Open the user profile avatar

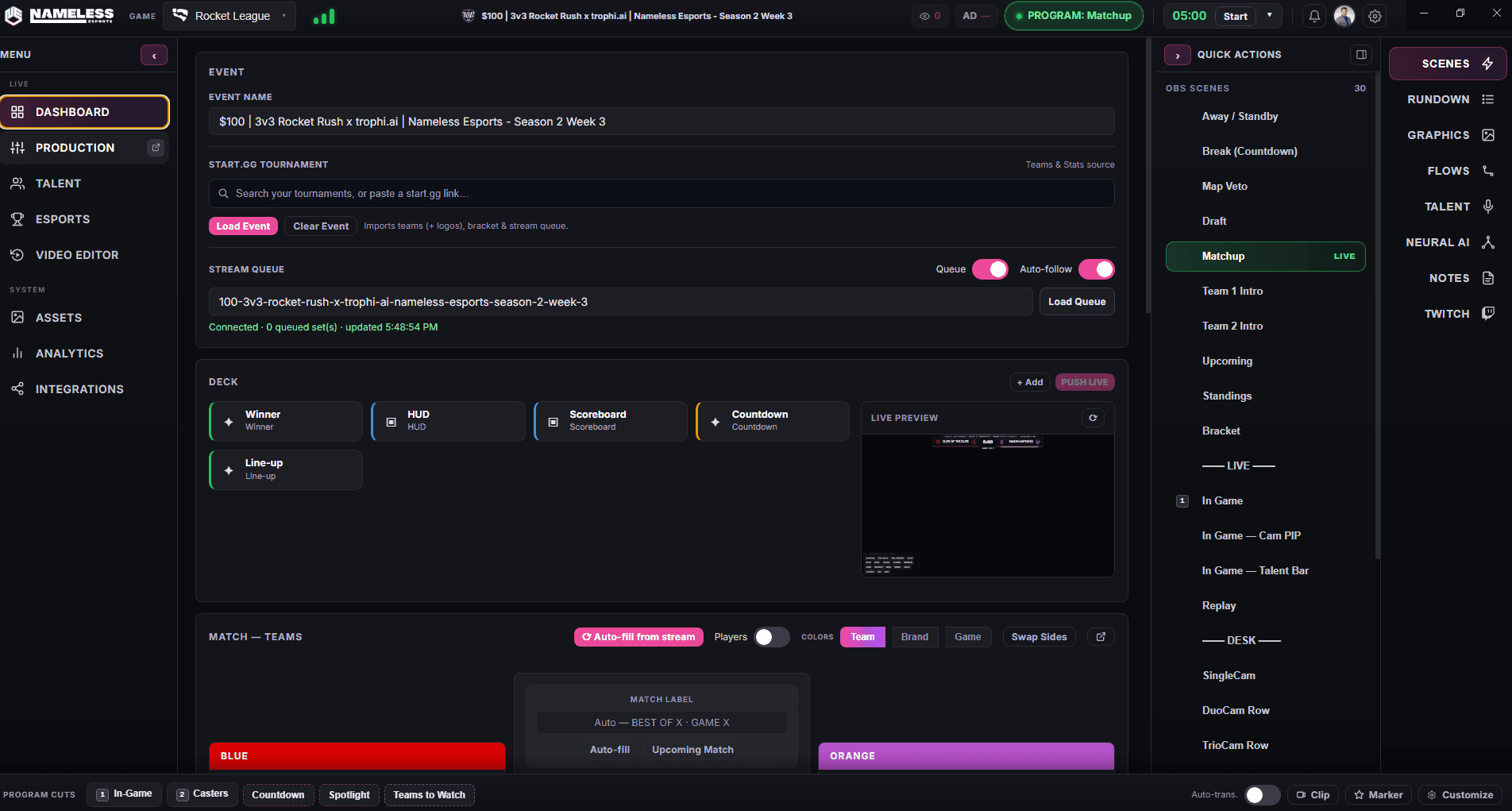point(1344,16)
